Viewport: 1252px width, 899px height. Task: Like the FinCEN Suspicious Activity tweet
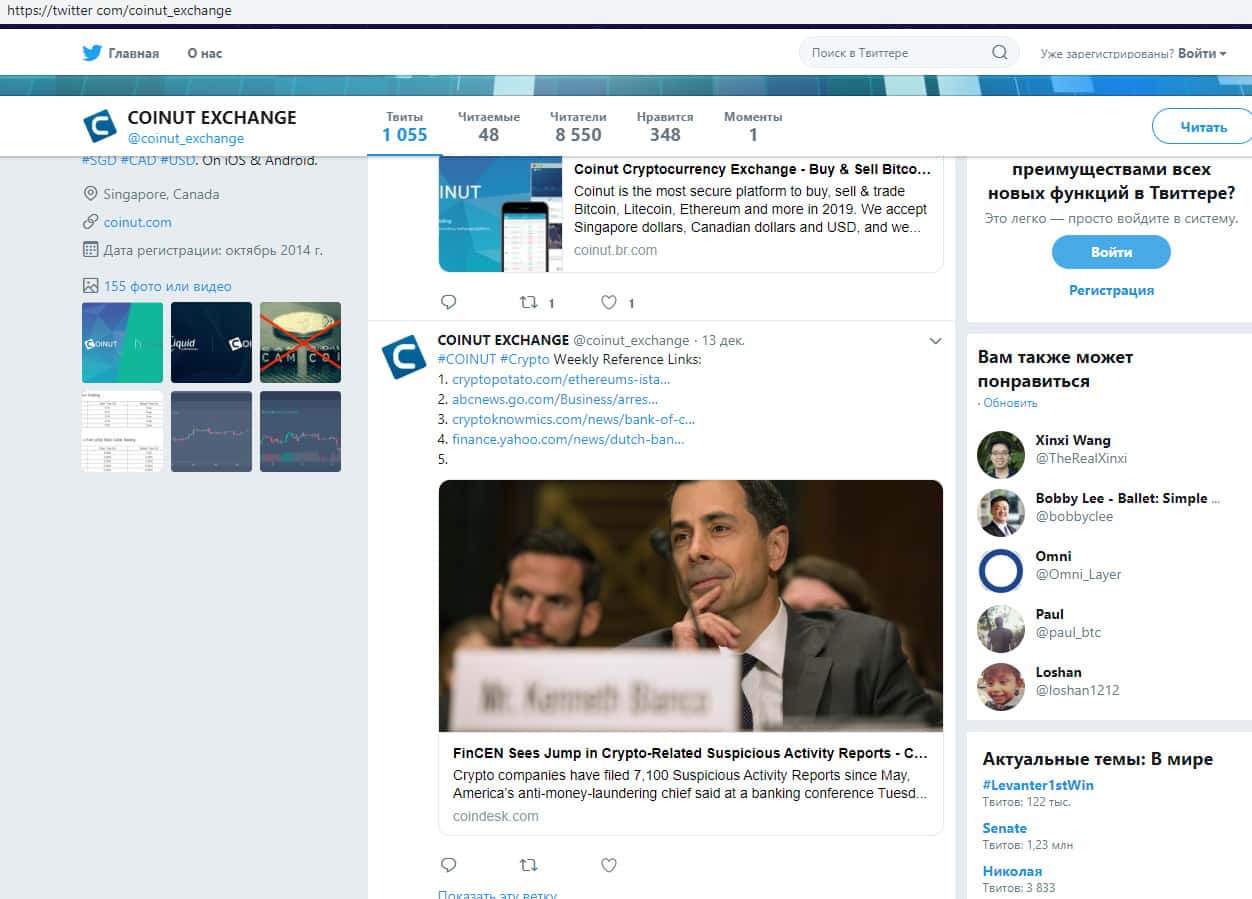tap(609, 865)
